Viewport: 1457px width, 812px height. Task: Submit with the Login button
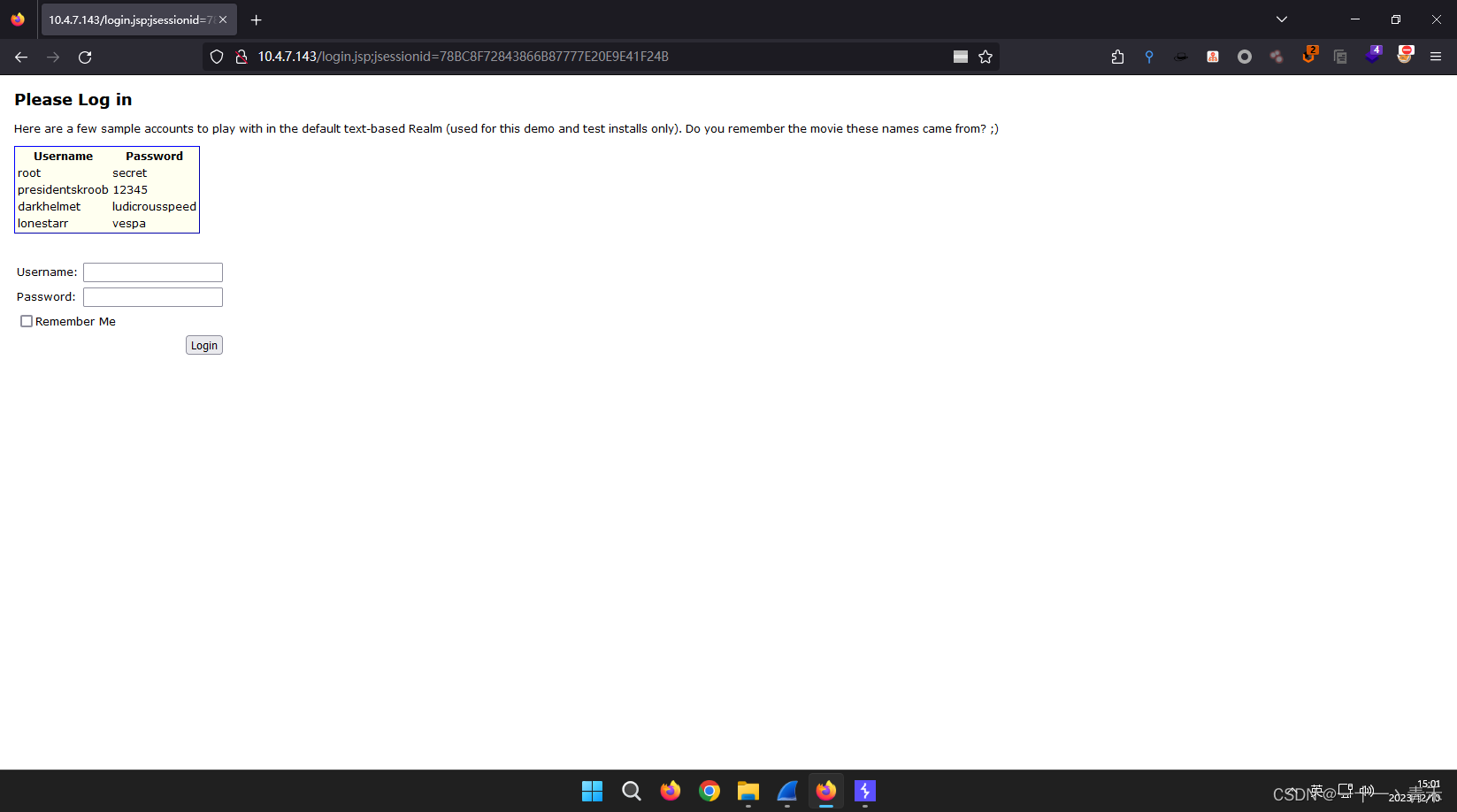pos(204,345)
